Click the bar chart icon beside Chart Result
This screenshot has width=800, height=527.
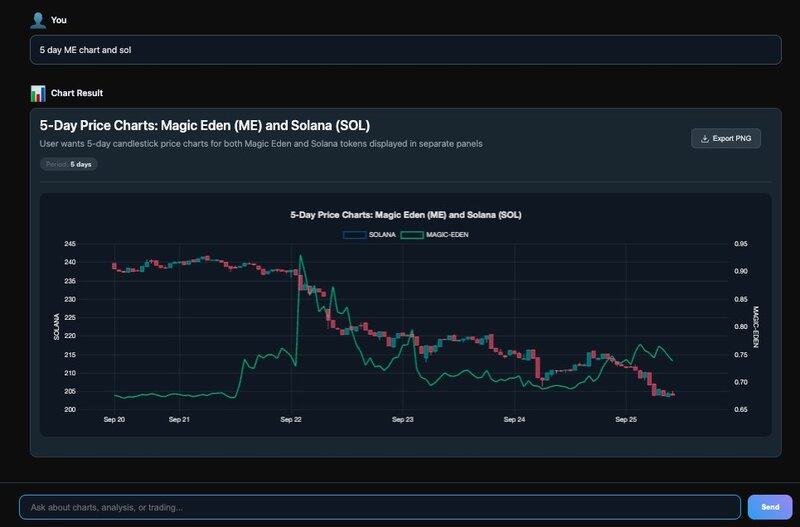tap(38, 93)
